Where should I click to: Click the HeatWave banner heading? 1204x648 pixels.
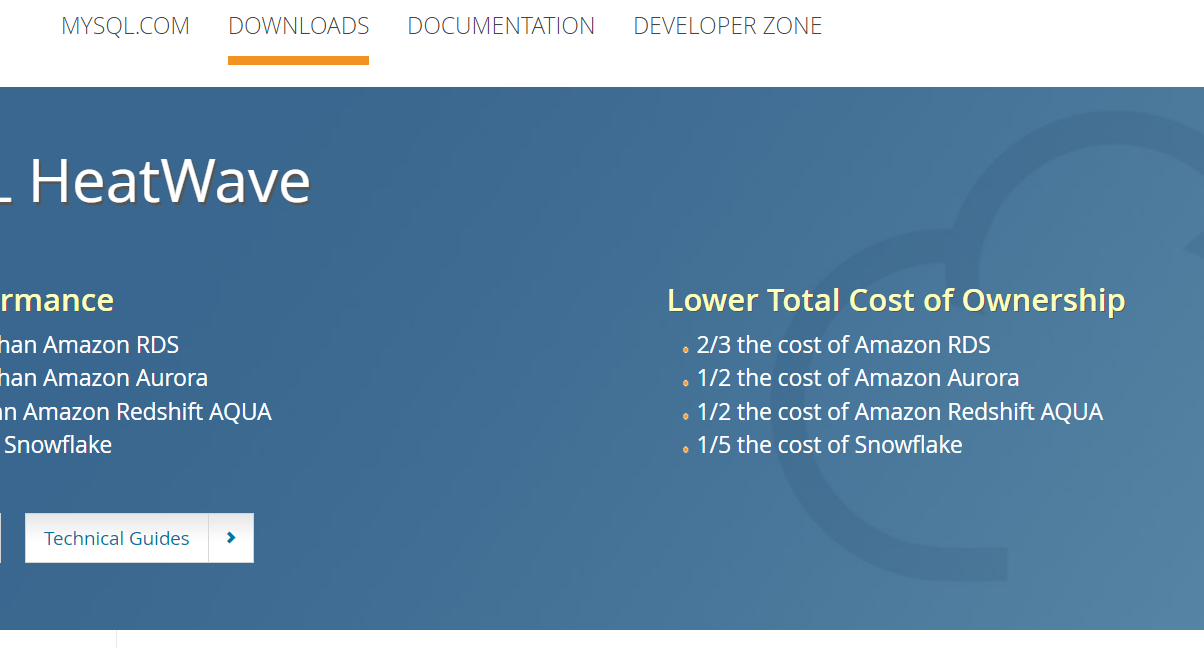(x=155, y=182)
